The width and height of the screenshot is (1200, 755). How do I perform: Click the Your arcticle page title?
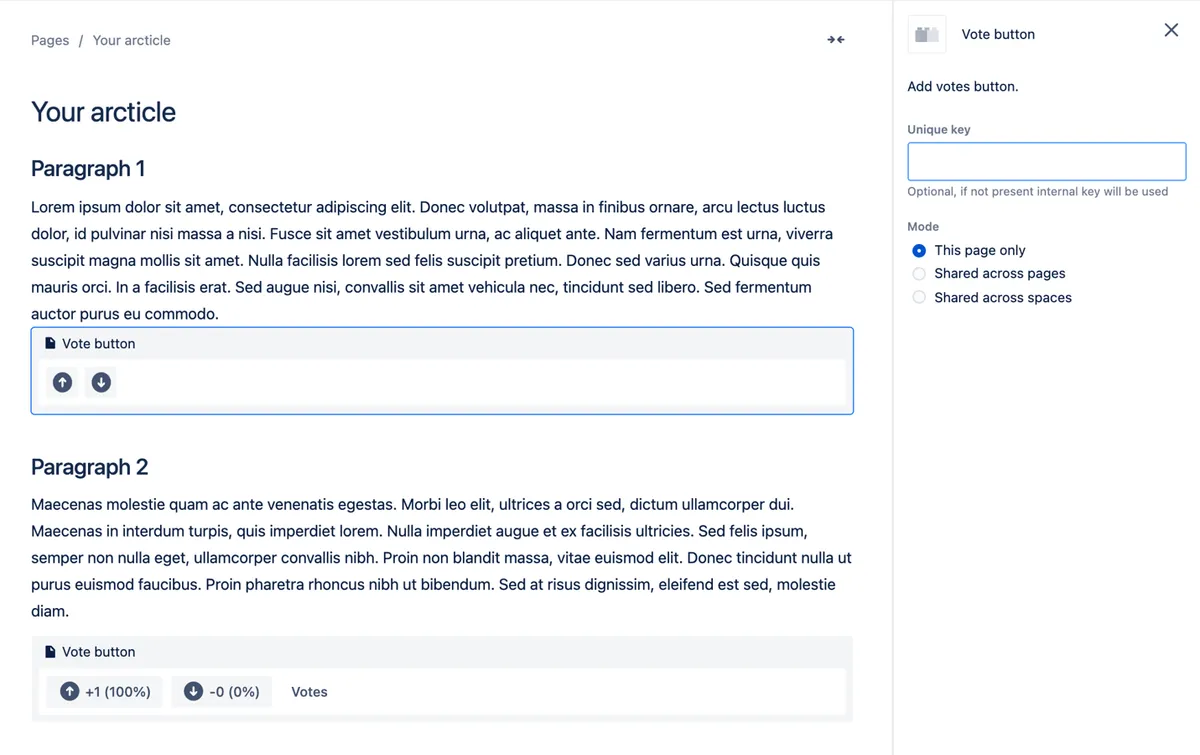[x=103, y=112]
